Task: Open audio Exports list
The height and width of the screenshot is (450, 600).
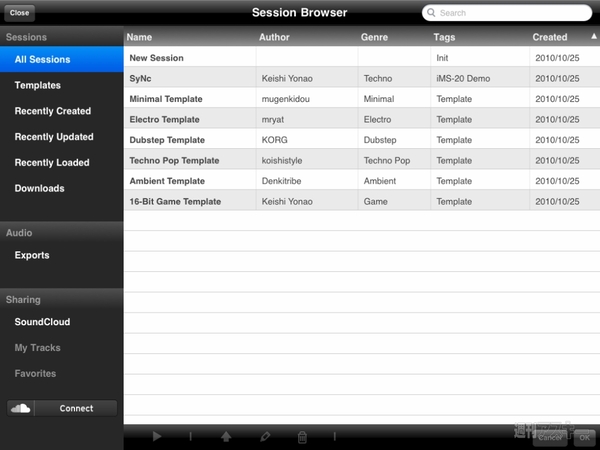Action: pyautogui.click(x=62, y=255)
